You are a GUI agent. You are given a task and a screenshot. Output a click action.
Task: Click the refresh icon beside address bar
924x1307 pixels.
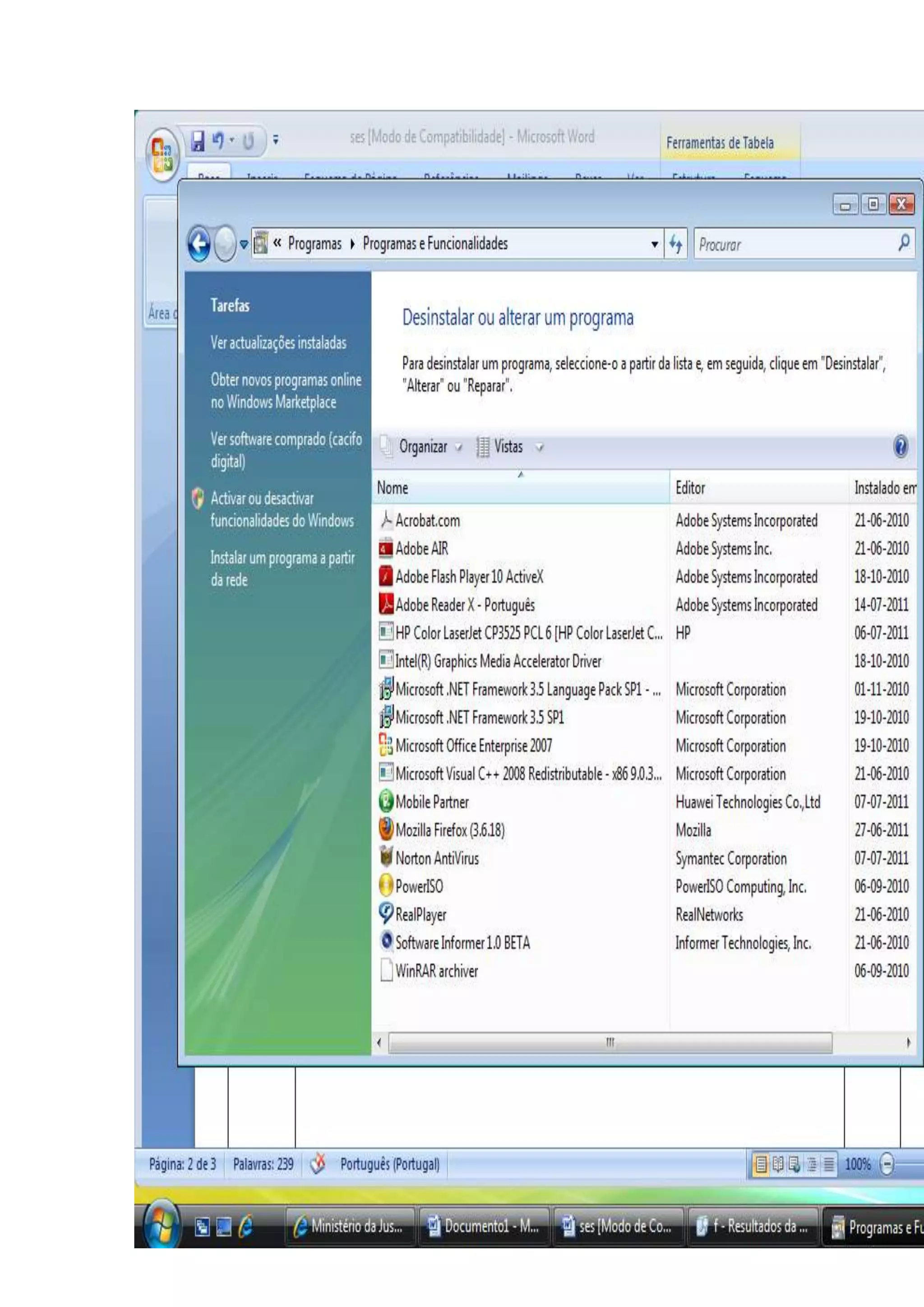675,244
